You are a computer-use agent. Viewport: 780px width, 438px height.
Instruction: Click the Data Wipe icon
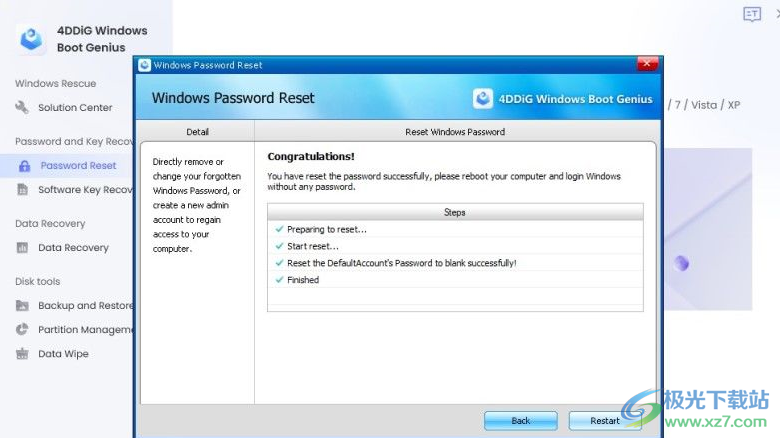(22, 353)
